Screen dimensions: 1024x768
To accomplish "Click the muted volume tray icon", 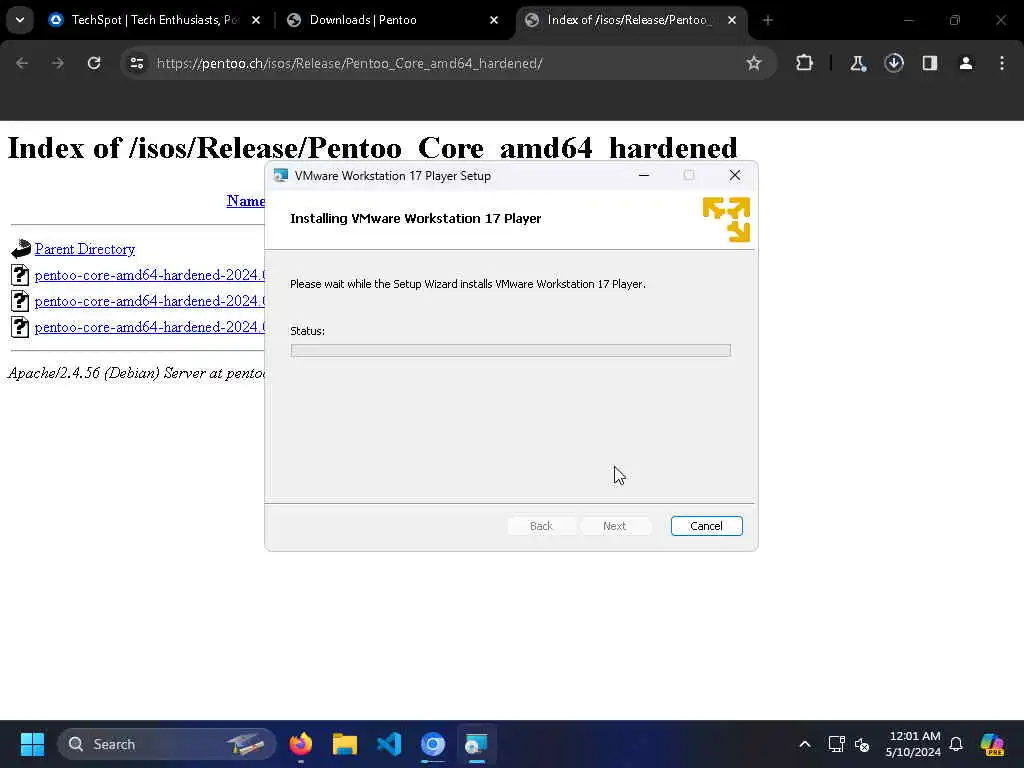I will [x=862, y=744].
